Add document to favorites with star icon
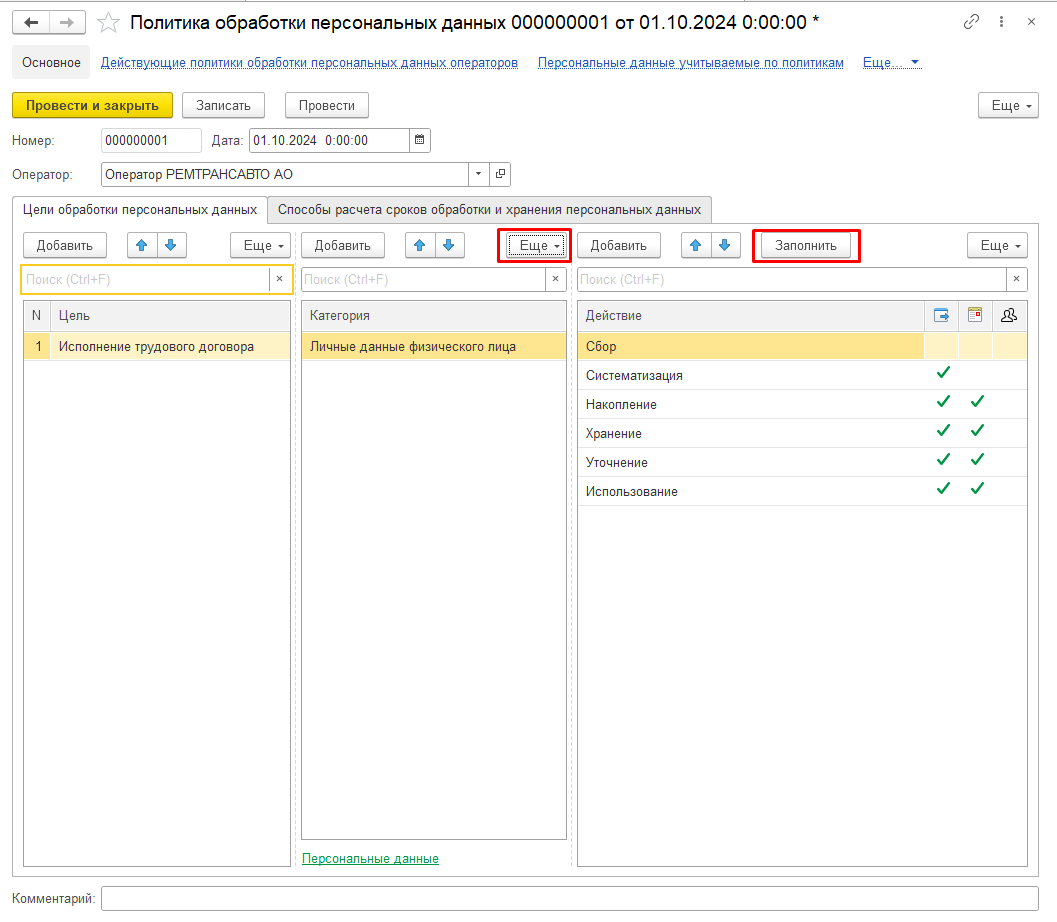 [109, 22]
